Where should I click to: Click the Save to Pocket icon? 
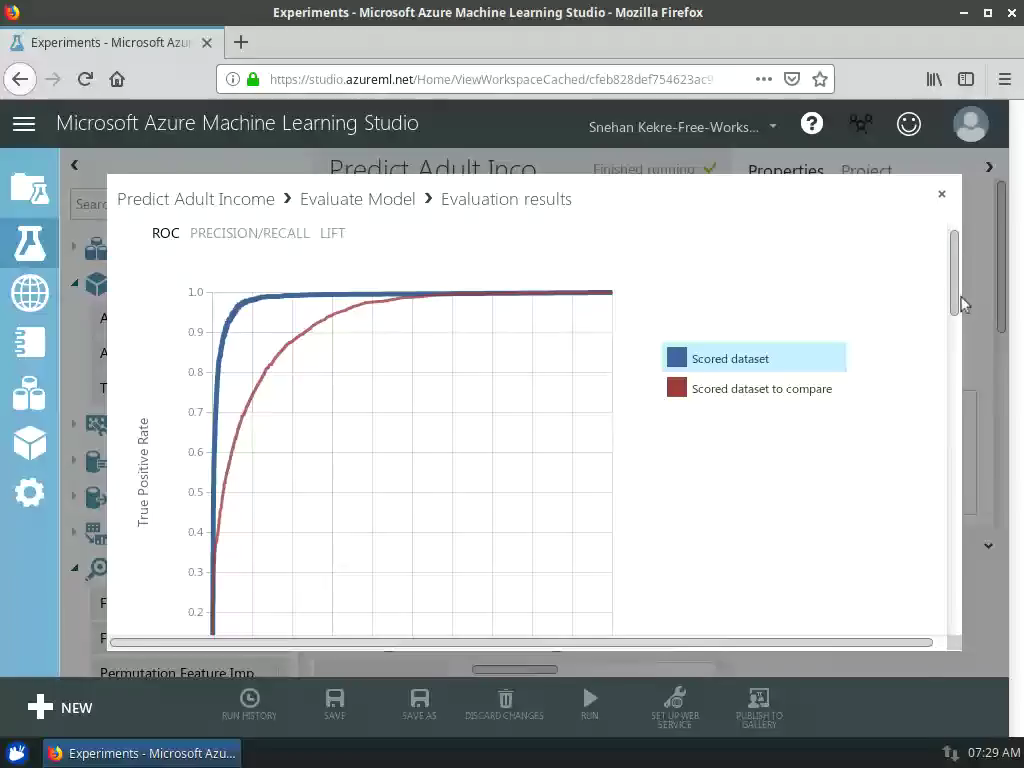pyautogui.click(x=792, y=79)
